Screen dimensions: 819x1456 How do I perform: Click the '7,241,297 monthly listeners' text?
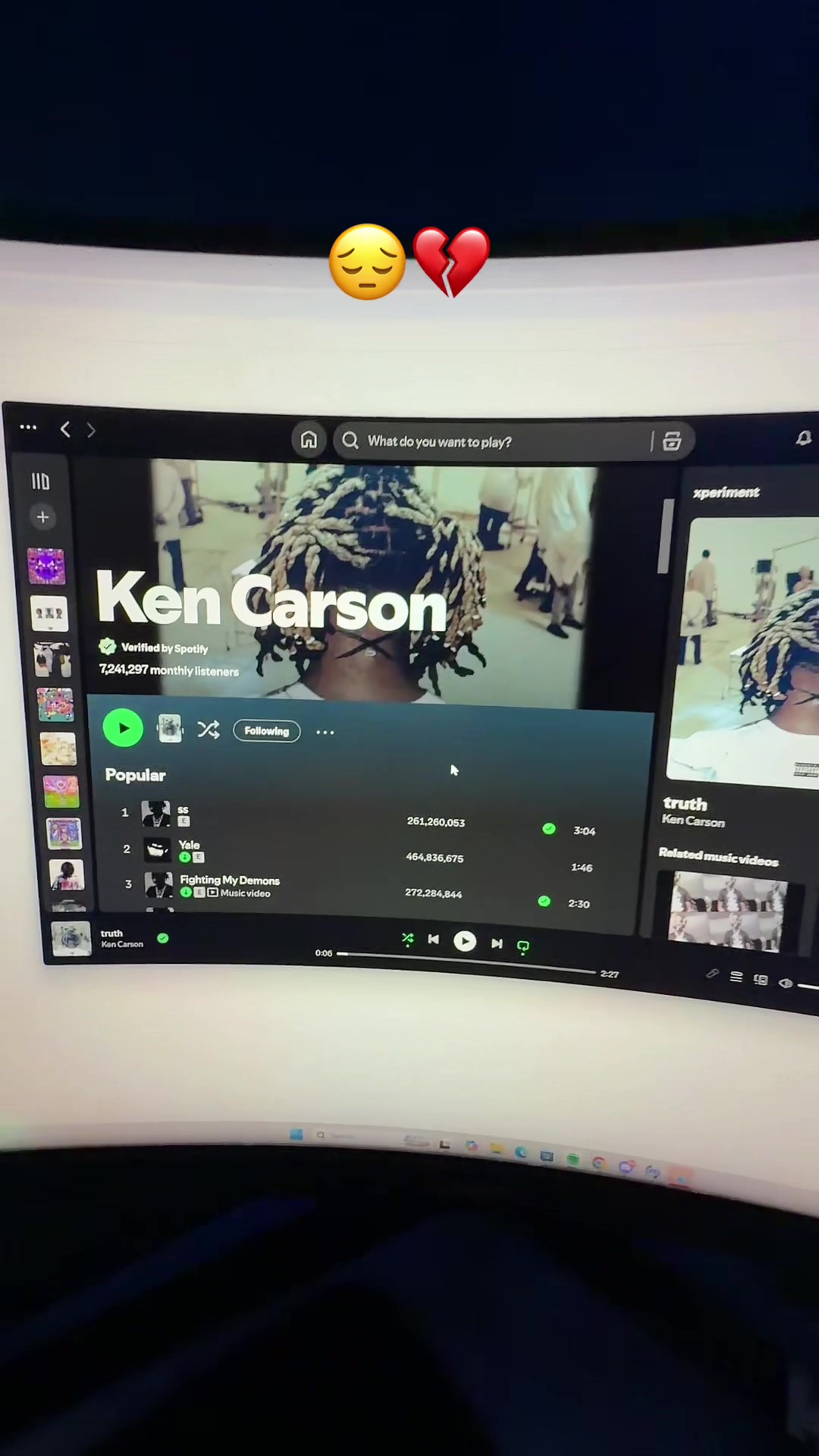coord(169,670)
